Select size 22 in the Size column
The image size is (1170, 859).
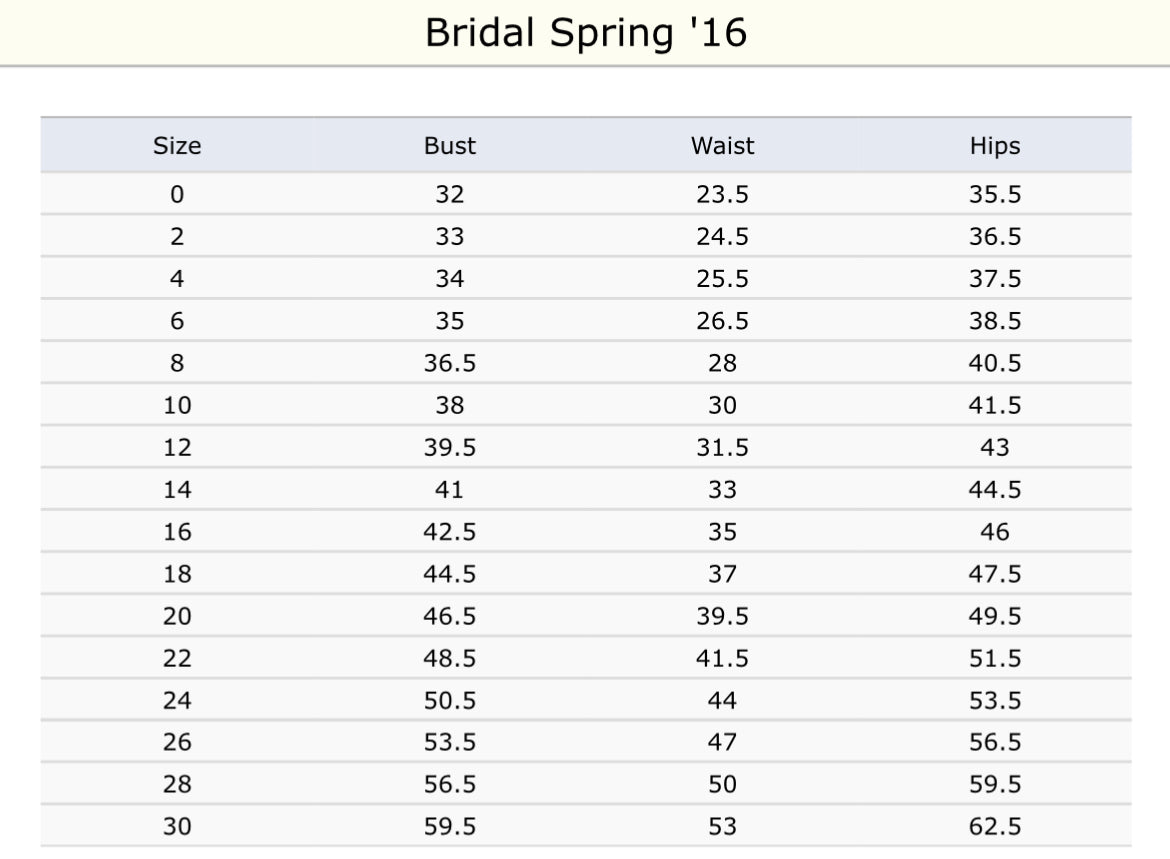177,658
